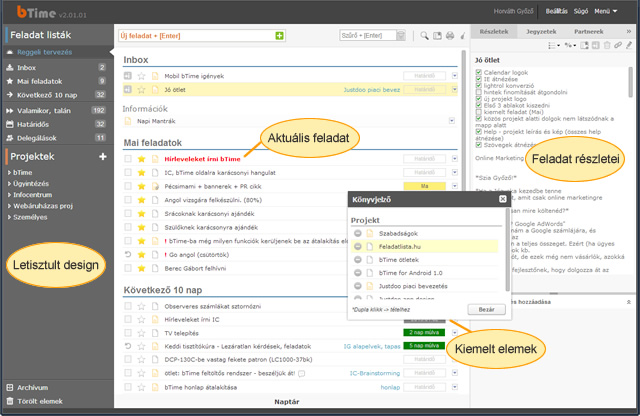The width and height of the screenshot is (640, 416).
Task: Expand the Személyes project
Action: coord(9,217)
